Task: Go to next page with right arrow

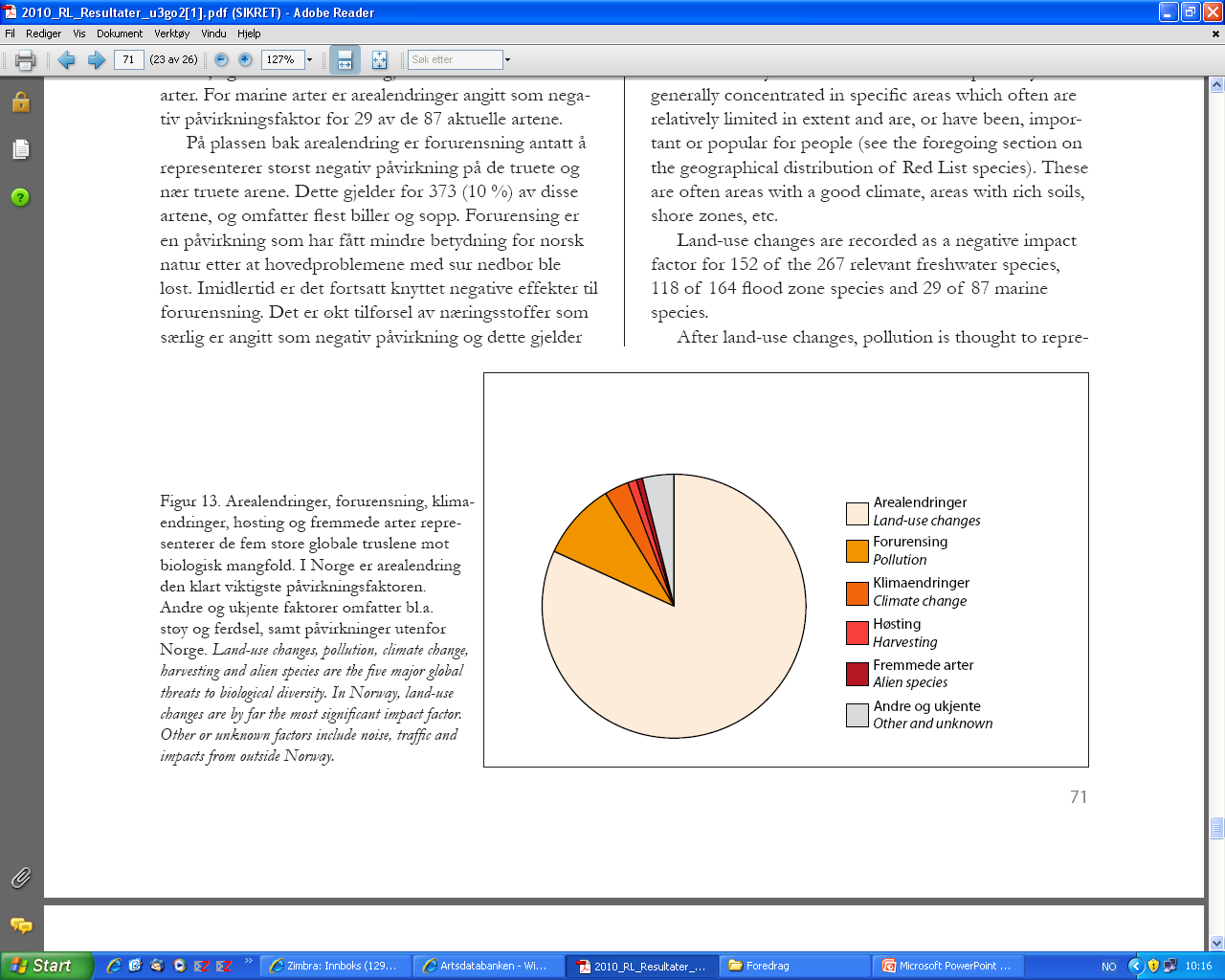Action: [96, 60]
